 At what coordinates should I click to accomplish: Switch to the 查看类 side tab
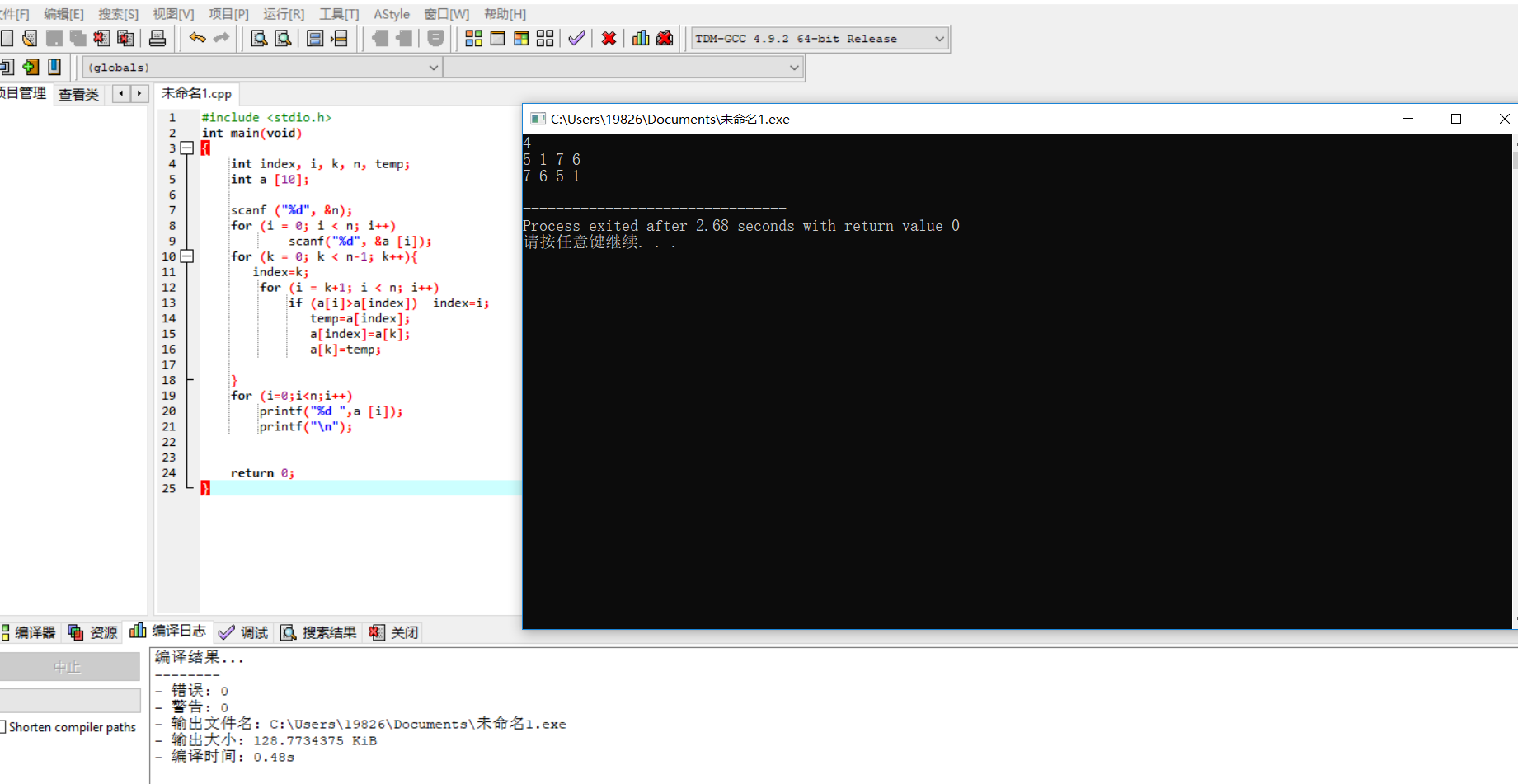[79, 95]
